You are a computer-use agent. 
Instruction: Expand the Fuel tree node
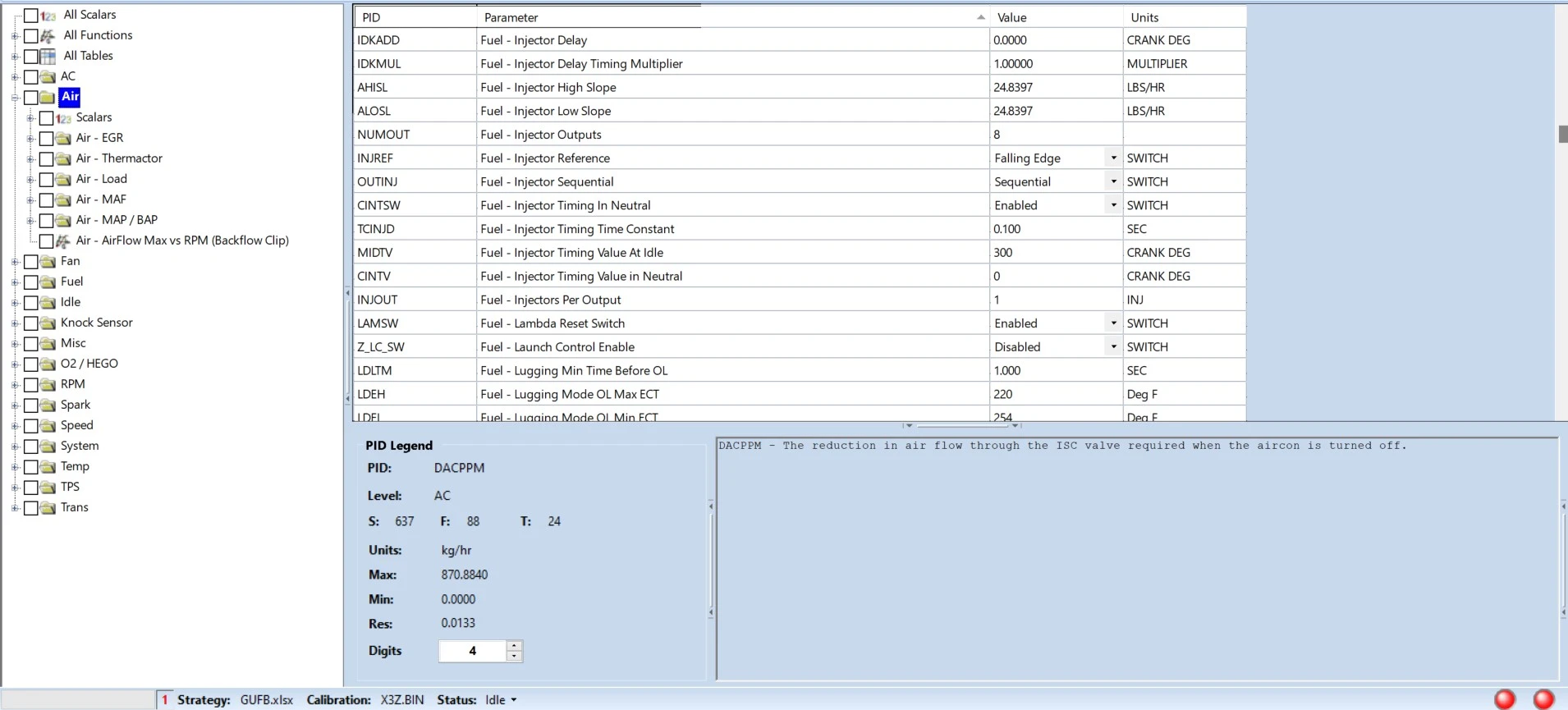click(15, 282)
